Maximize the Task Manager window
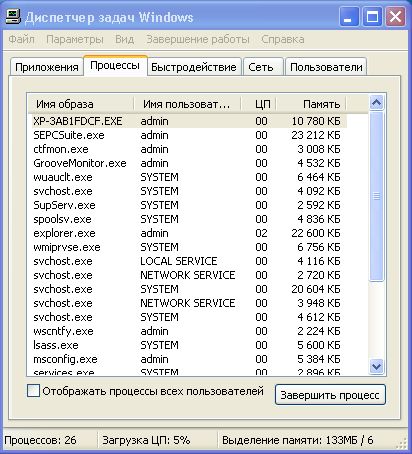This screenshot has width=412, height=454. click(x=372, y=17)
